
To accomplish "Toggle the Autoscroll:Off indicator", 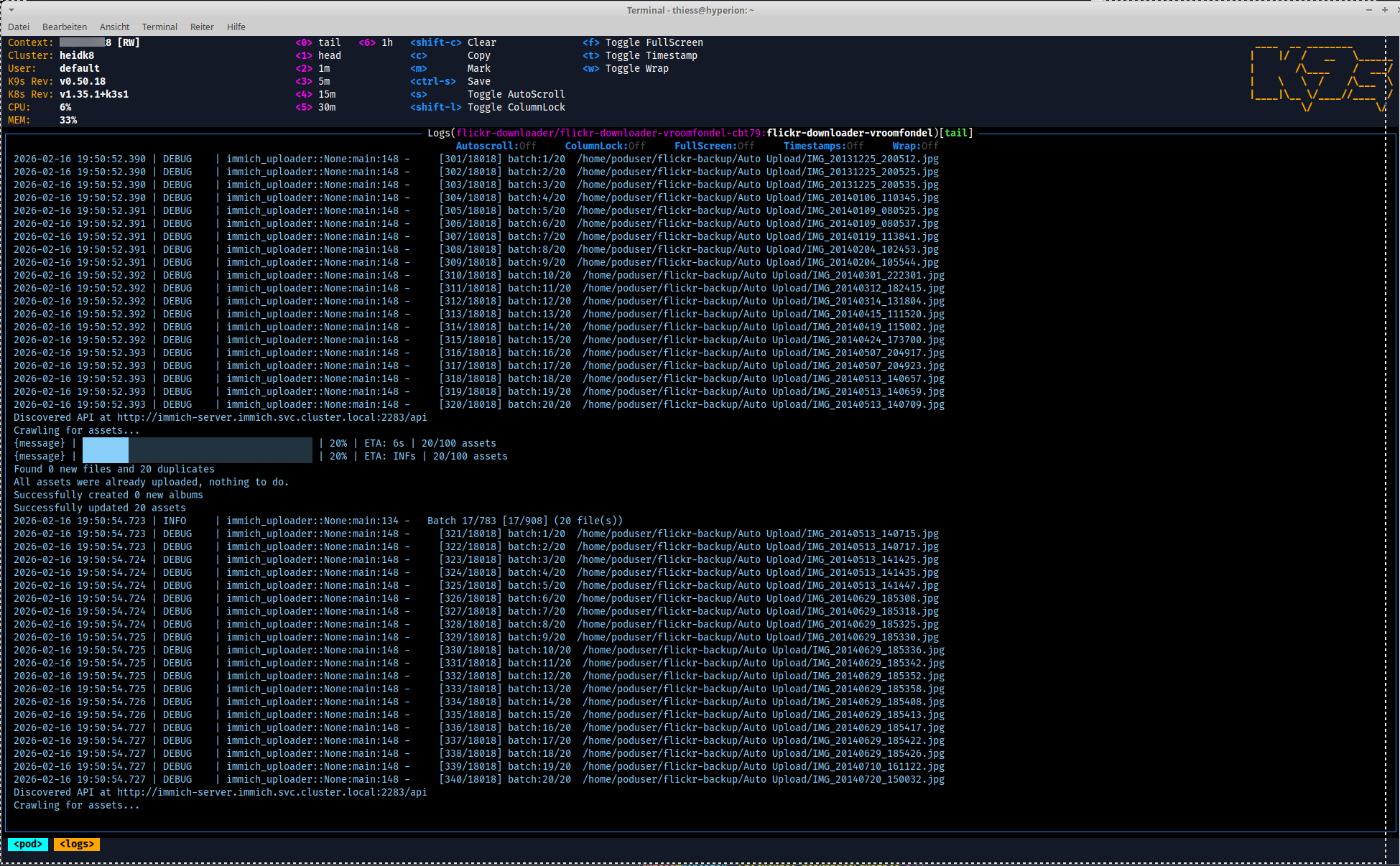I will tap(496, 146).
